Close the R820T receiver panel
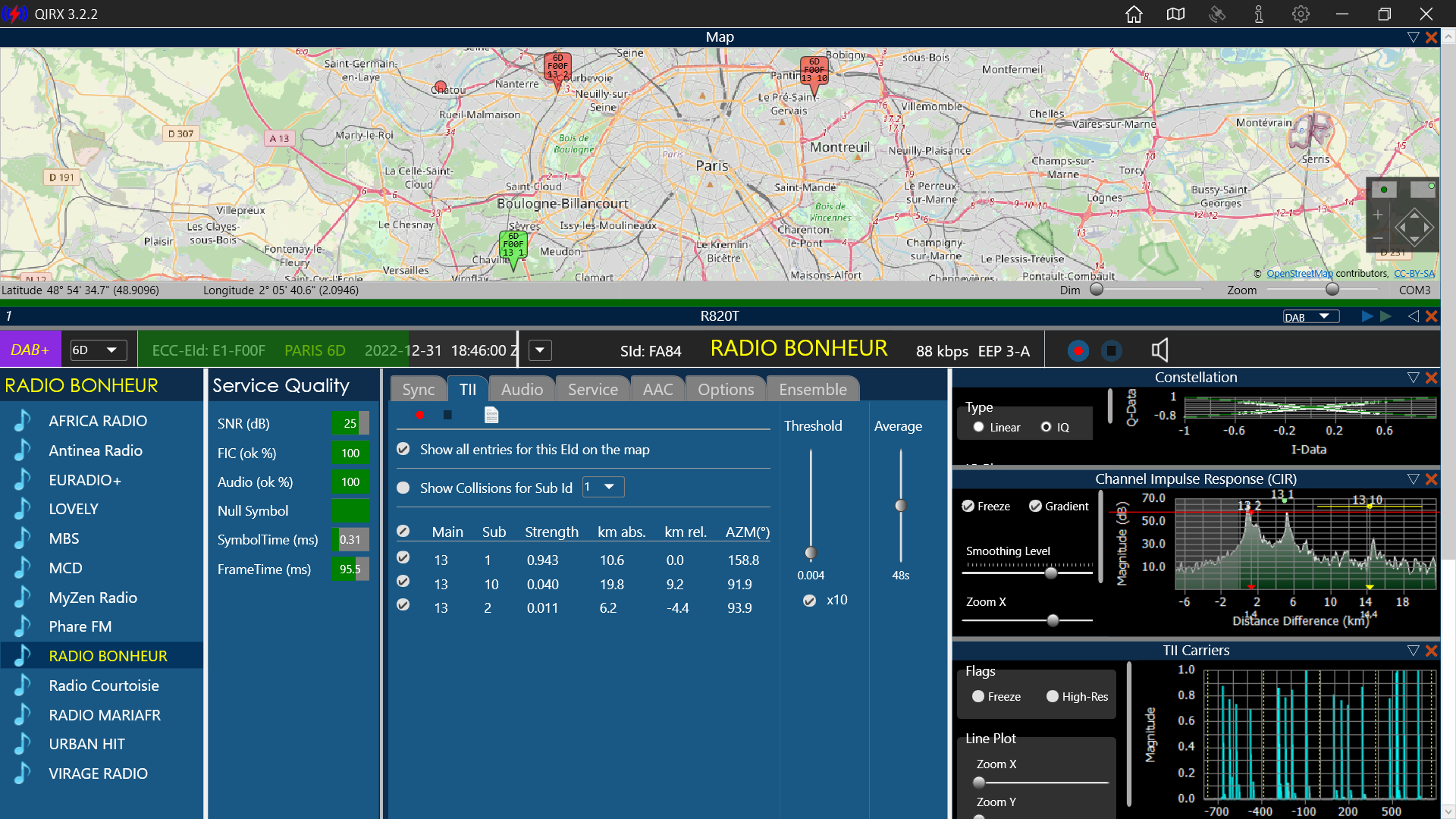The width and height of the screenshot is (1456, 819). coord(1431,316)
